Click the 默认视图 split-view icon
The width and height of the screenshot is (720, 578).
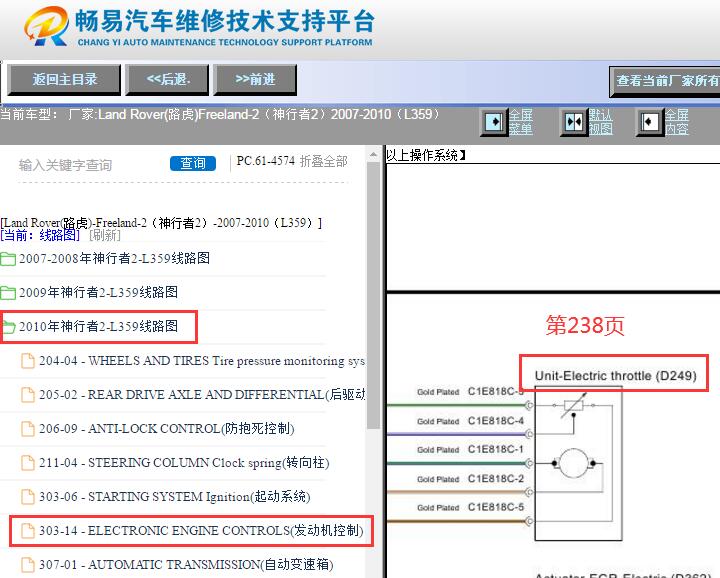pos(574,122)
